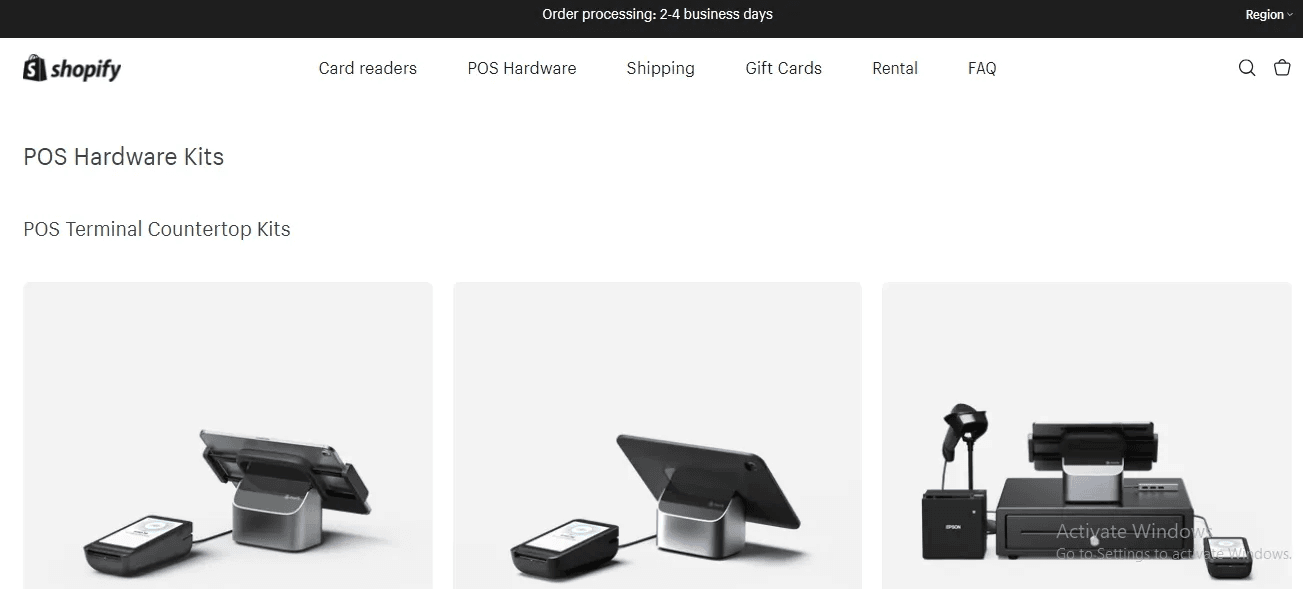1303x589 pixels.
Task: Open kit with cash drawer and Epson printer
Action: pos(1087,435)
